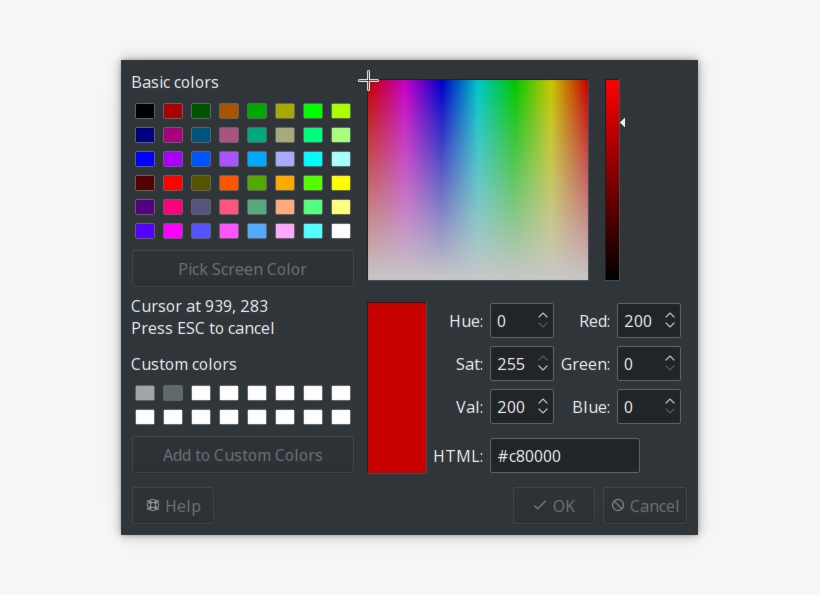
Task: Click the red current color preview
Action: [x=396, y=387]
